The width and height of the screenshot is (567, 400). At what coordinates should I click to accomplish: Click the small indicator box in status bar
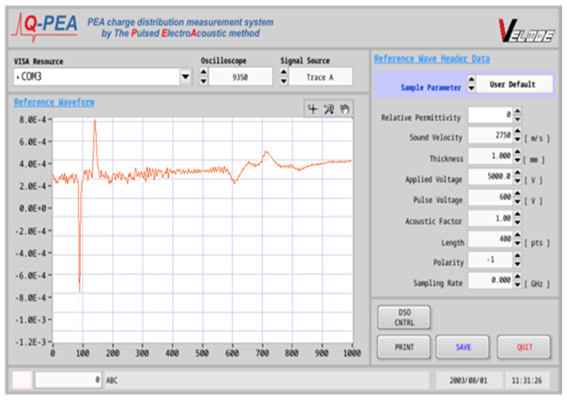click(22, 380)
